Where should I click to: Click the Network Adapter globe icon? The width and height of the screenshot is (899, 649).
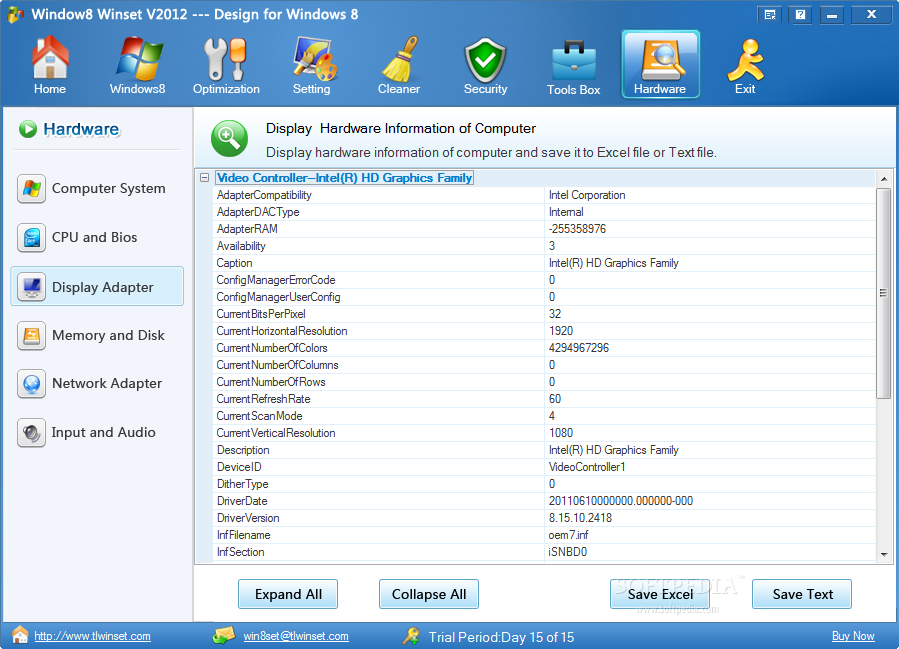coord(32,384)
